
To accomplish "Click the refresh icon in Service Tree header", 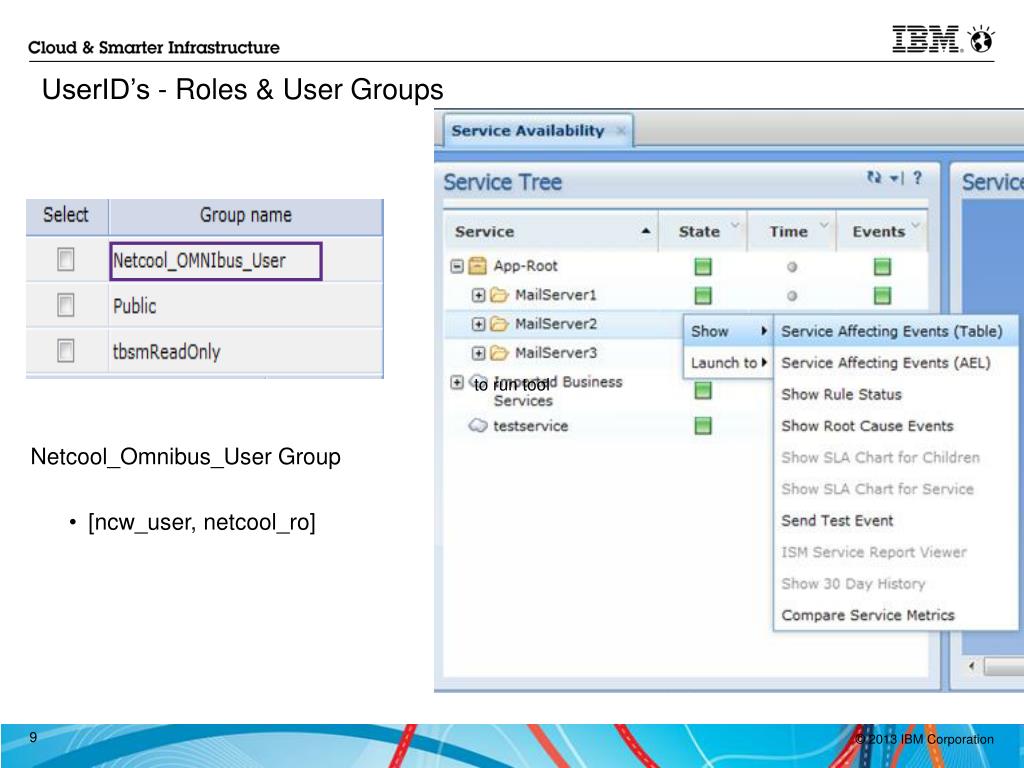I will [x=875, y=179].
